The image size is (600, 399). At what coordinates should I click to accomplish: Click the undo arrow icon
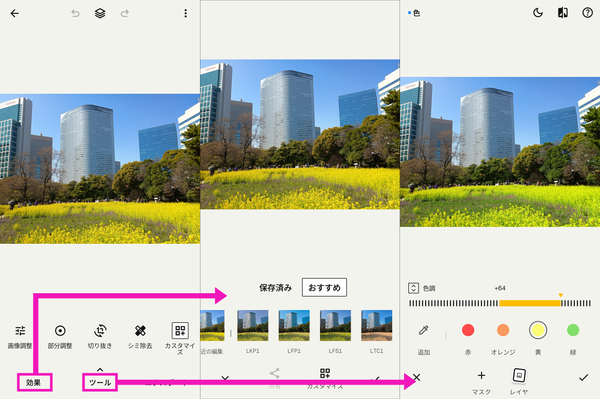[x=75, y=13]
